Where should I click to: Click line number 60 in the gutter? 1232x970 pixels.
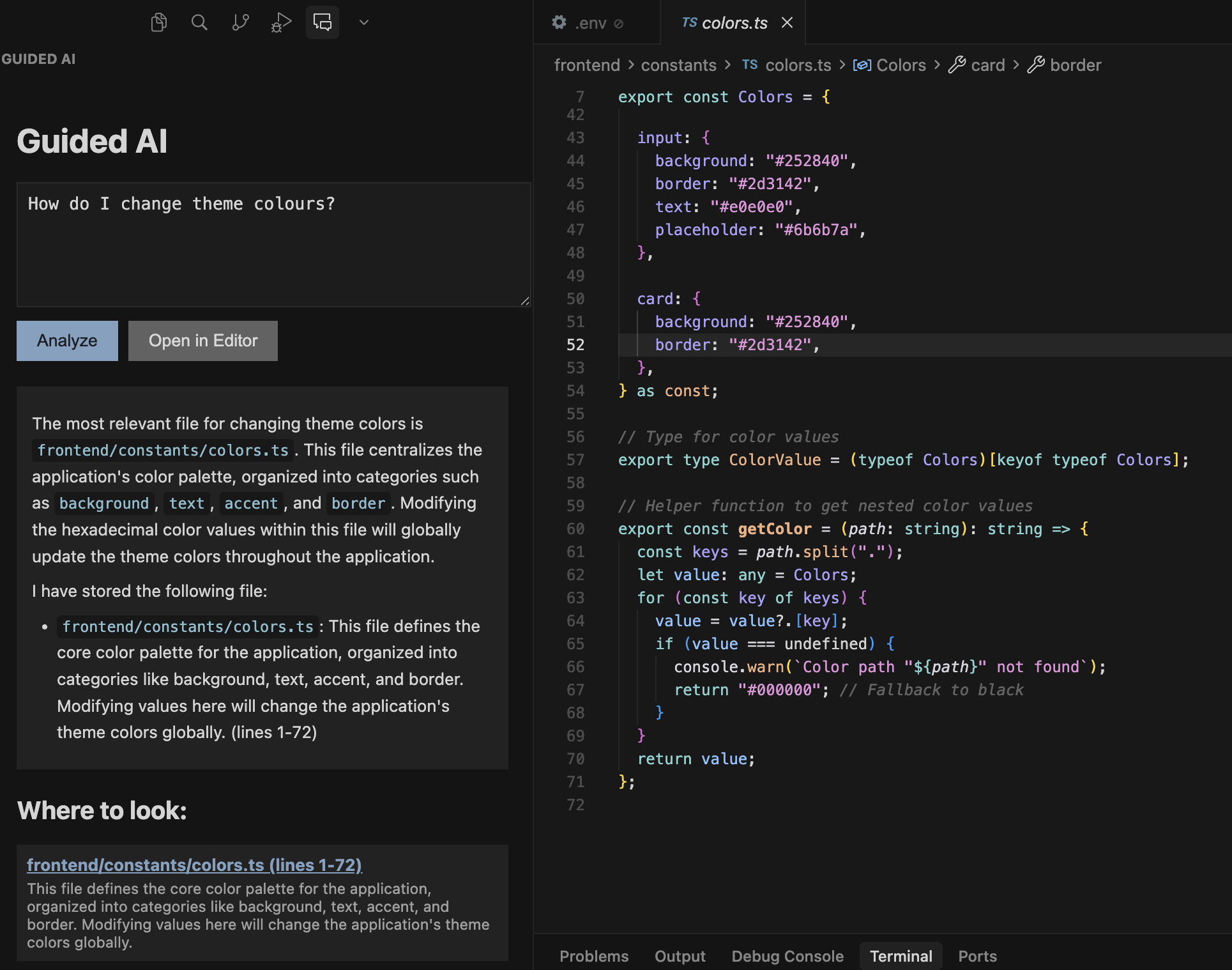[x=575, y=529]
